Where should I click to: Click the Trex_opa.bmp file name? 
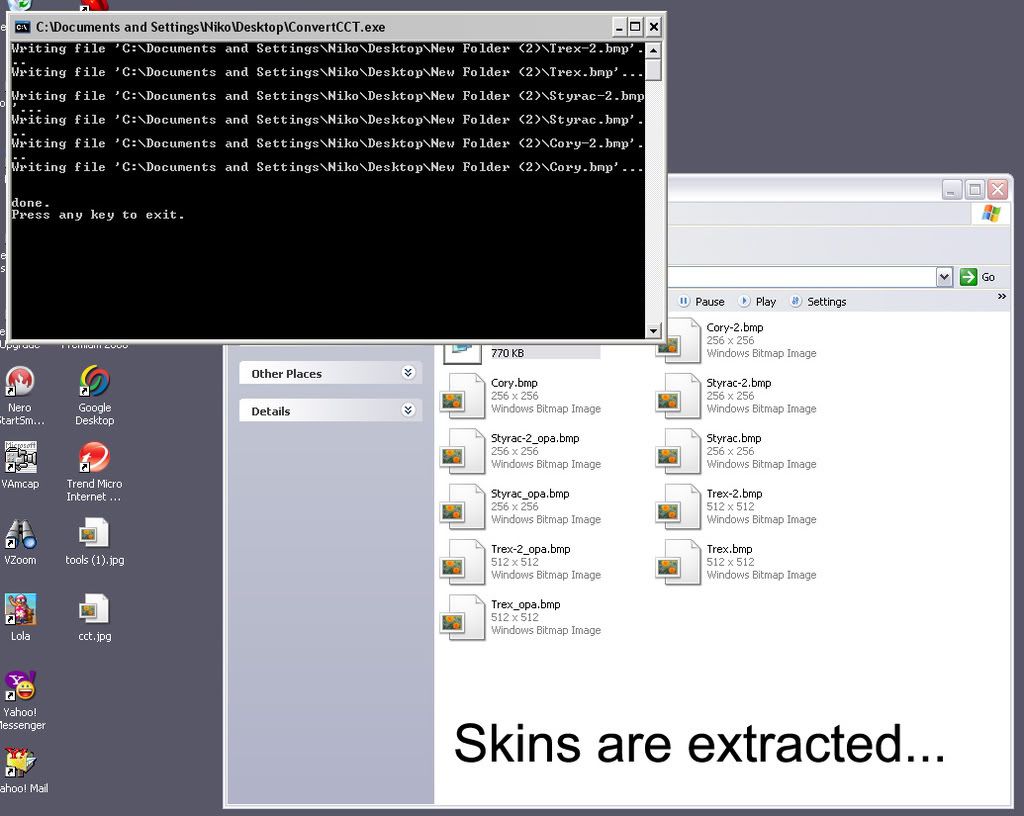[526, 604]
